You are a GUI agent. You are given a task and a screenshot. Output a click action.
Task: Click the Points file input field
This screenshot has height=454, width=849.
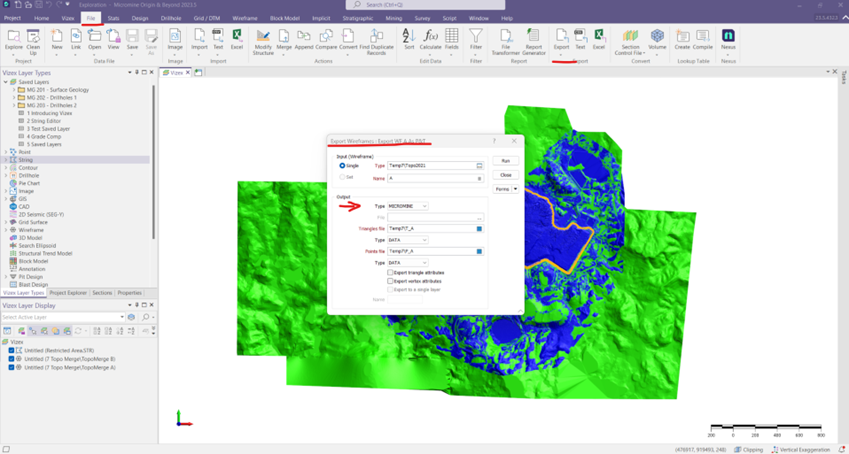(x=430, y=251)
